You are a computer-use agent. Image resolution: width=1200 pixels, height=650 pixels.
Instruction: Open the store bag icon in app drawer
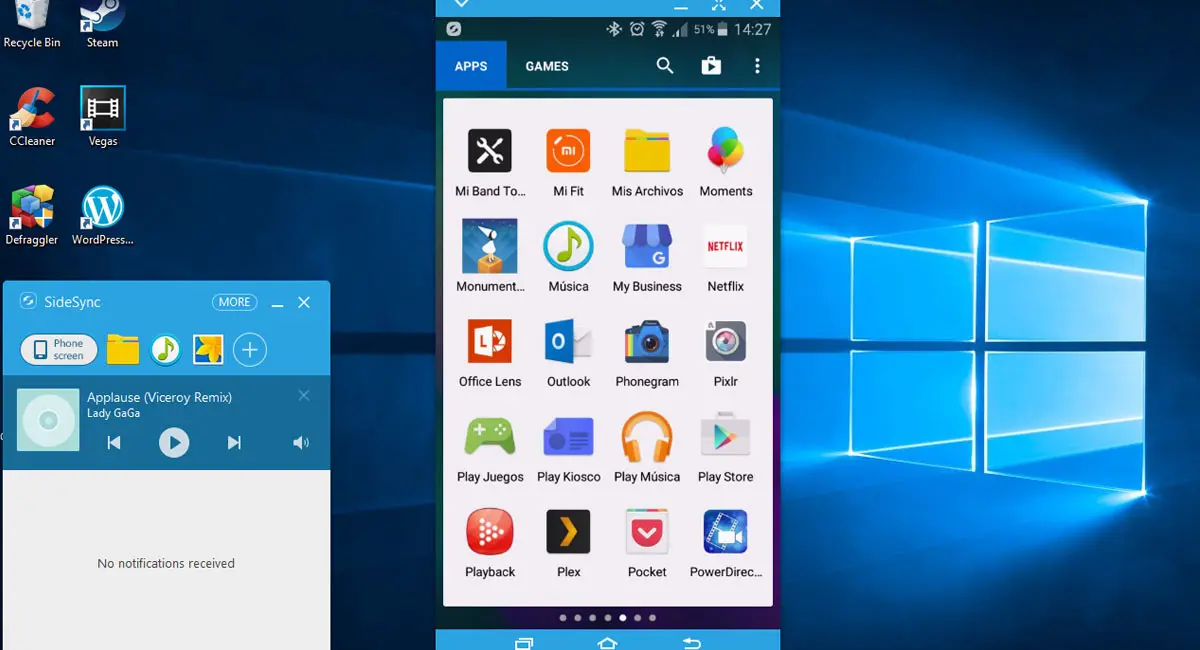click(711, 66)
